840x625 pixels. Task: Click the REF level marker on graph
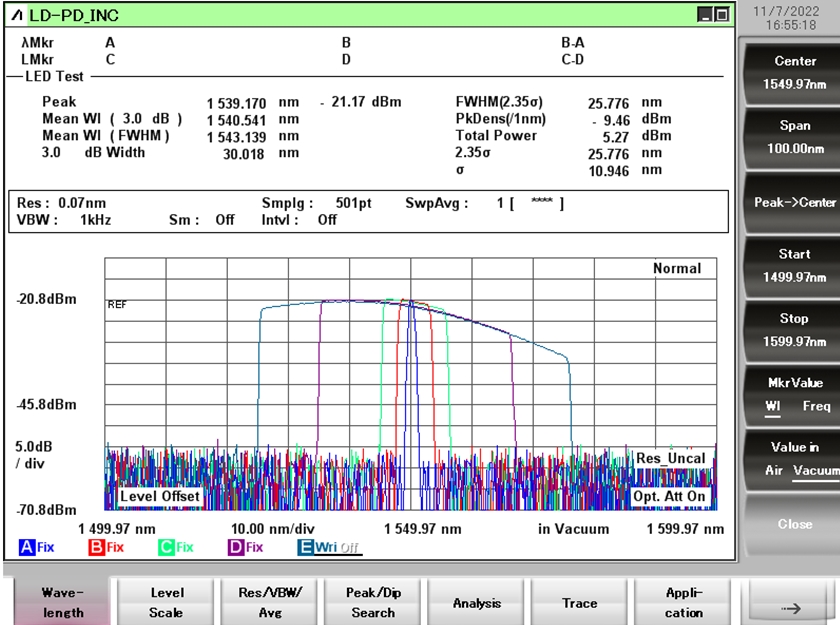coord(118,305)
